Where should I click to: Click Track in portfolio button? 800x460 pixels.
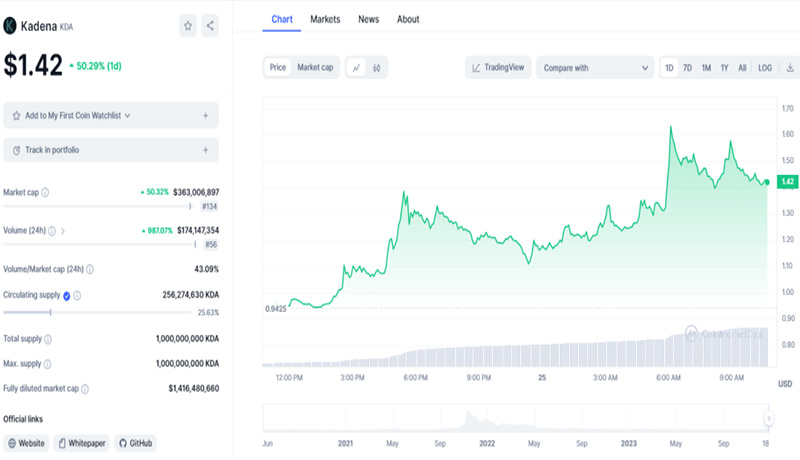[111, 150]
